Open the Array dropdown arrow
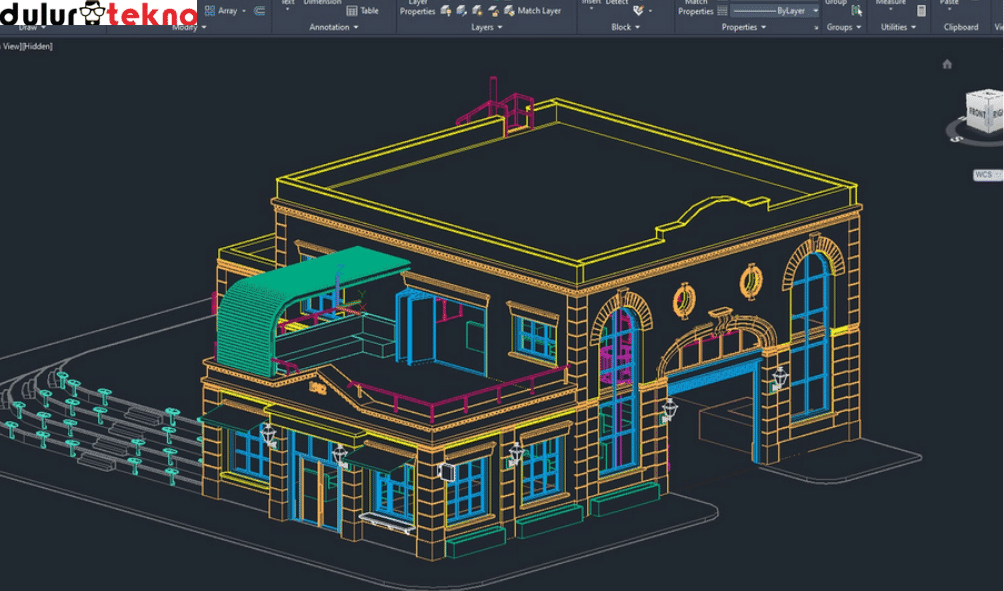Image resolution: width=1004 pixels, height=591 pixels. point(244,11)
